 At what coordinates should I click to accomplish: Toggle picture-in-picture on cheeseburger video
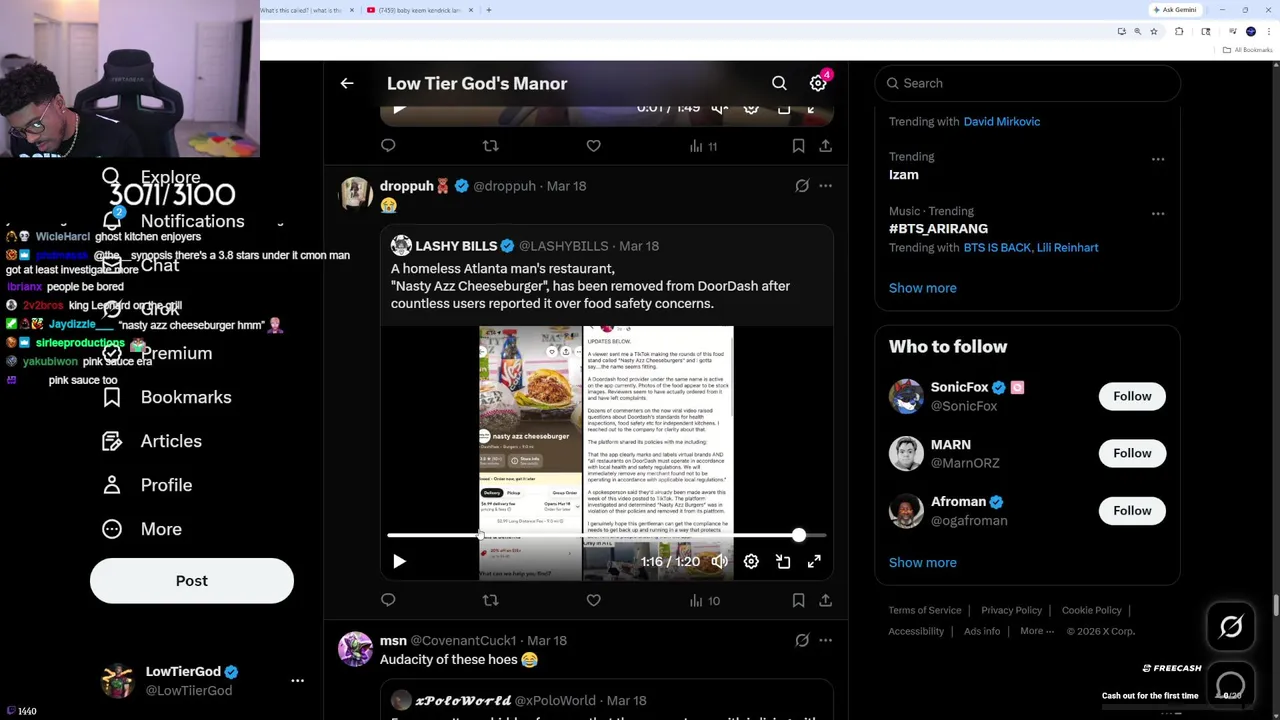[783, 562]
